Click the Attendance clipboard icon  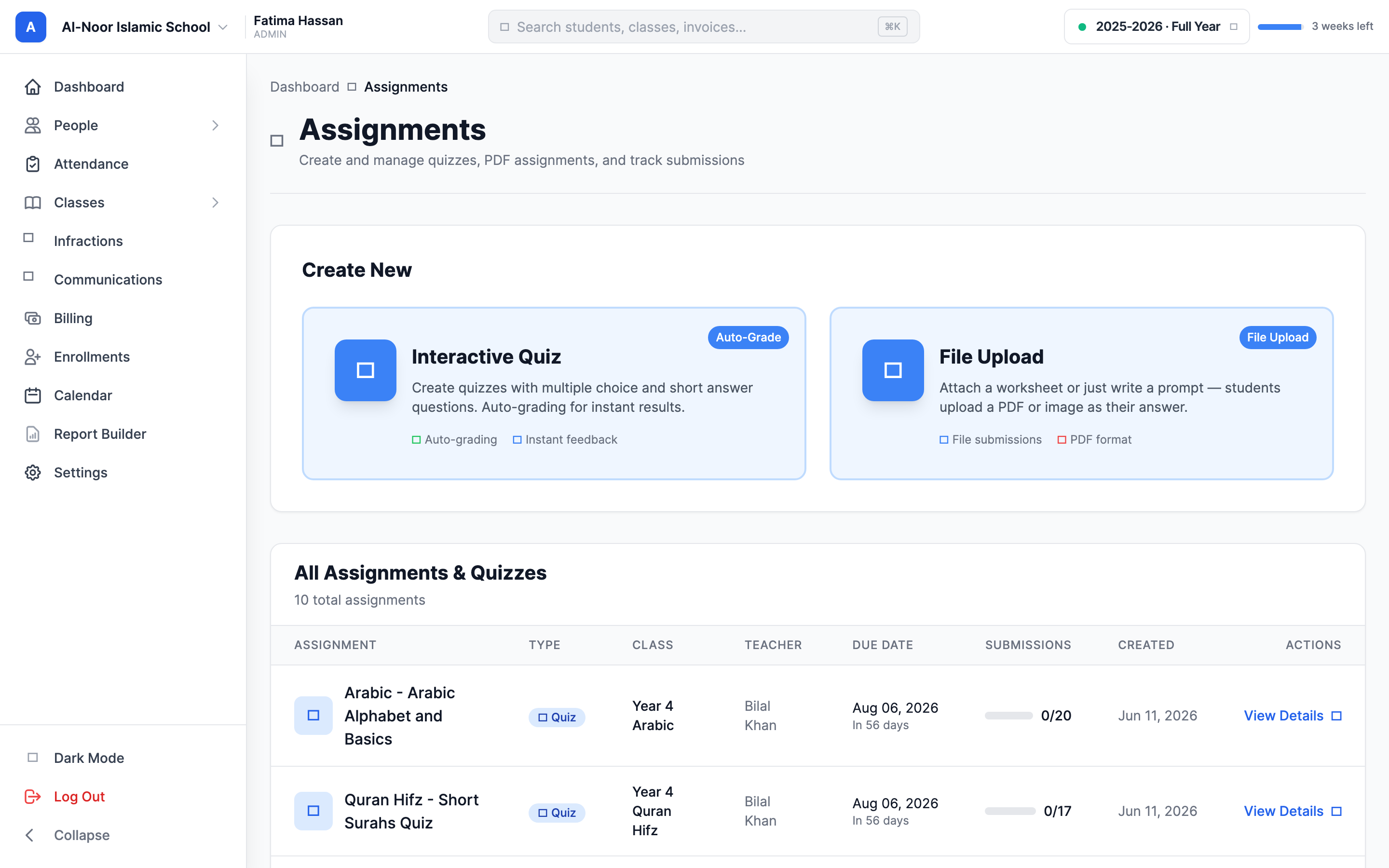(x=33, y=163)
